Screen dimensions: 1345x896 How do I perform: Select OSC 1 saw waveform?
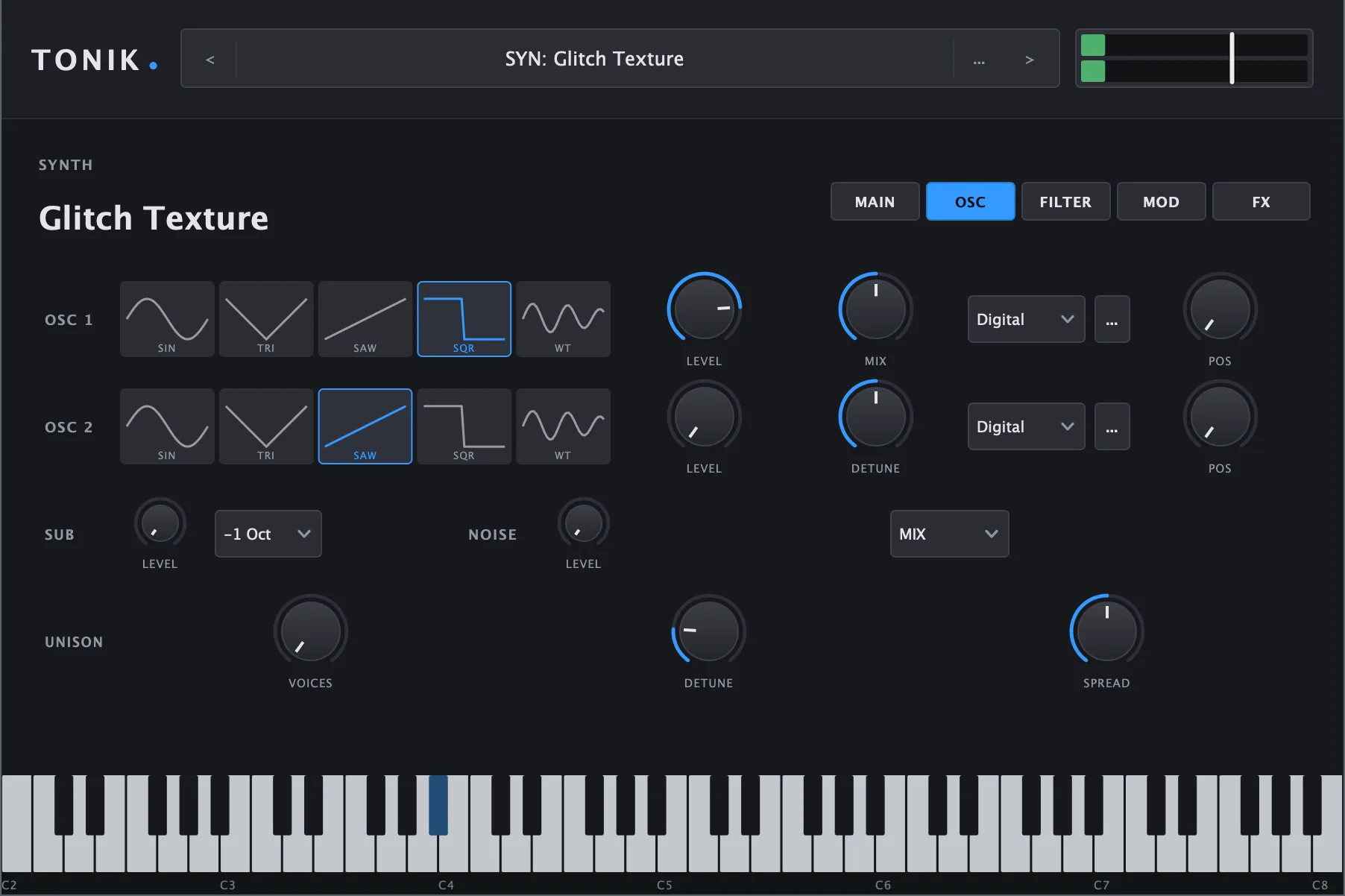365,319
